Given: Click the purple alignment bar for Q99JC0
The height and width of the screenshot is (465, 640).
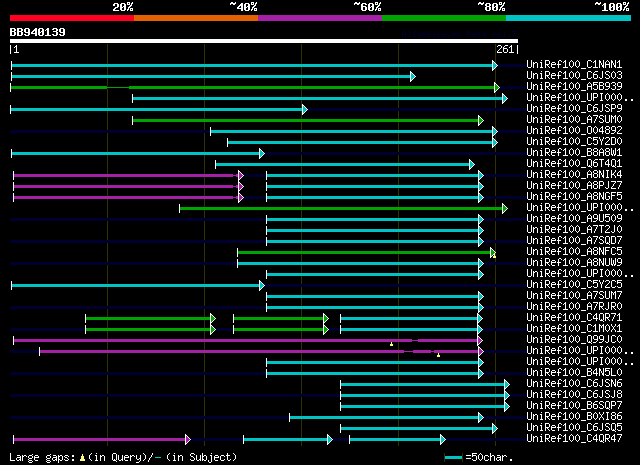Looking at the screenshot, I should point(246,340).
